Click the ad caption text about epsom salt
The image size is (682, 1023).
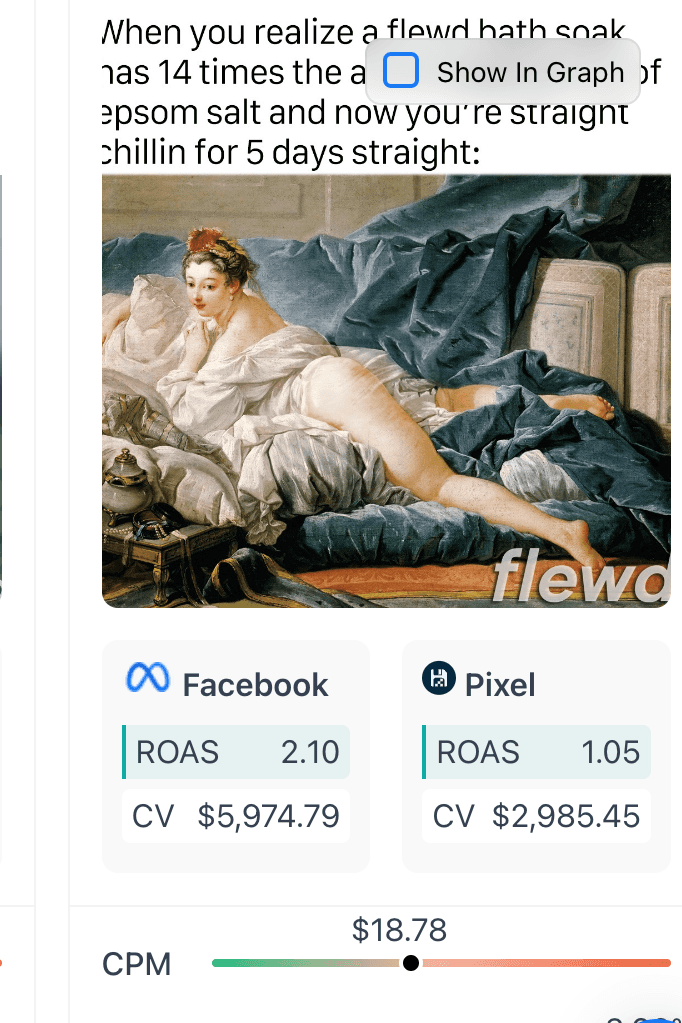coord(382,92)
